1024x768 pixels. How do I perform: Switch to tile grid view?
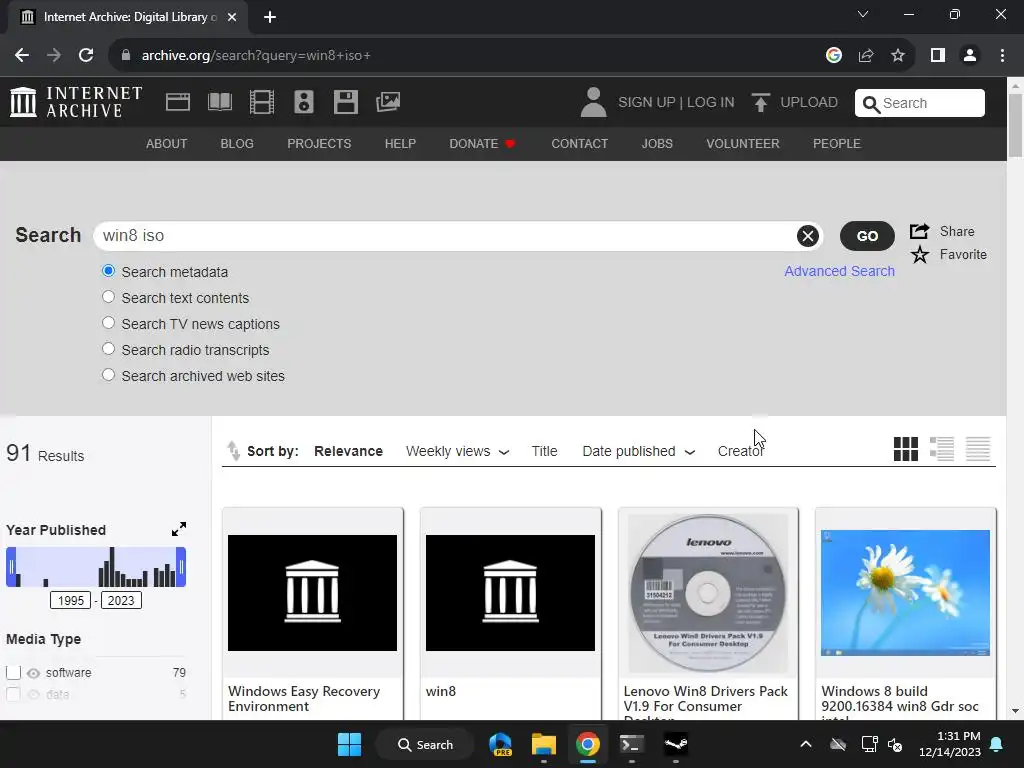[x=906, y=449]
